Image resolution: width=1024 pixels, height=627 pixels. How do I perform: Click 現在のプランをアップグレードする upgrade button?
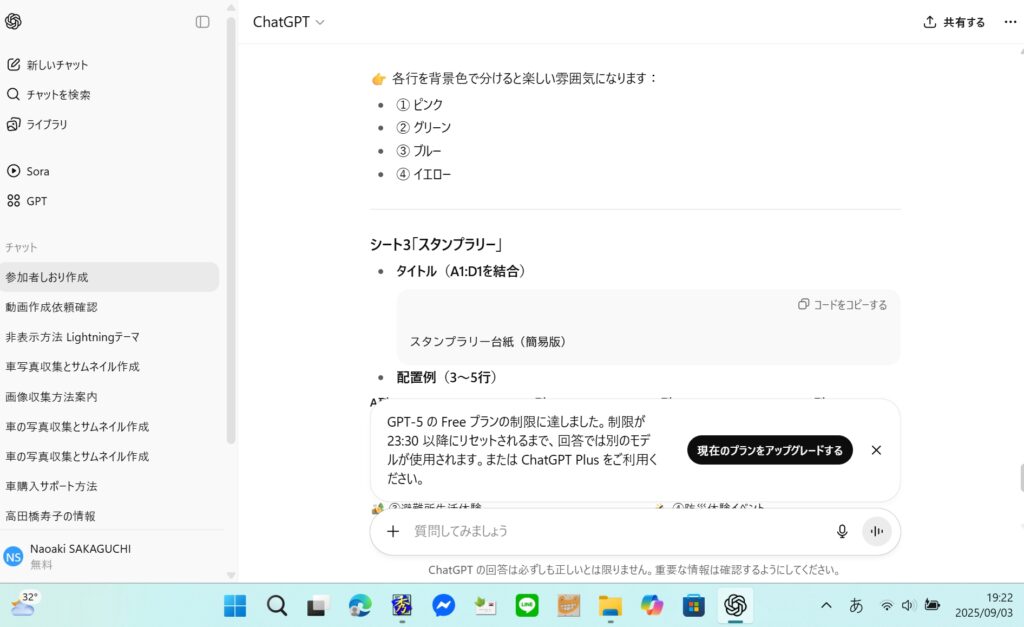(769, 450)
